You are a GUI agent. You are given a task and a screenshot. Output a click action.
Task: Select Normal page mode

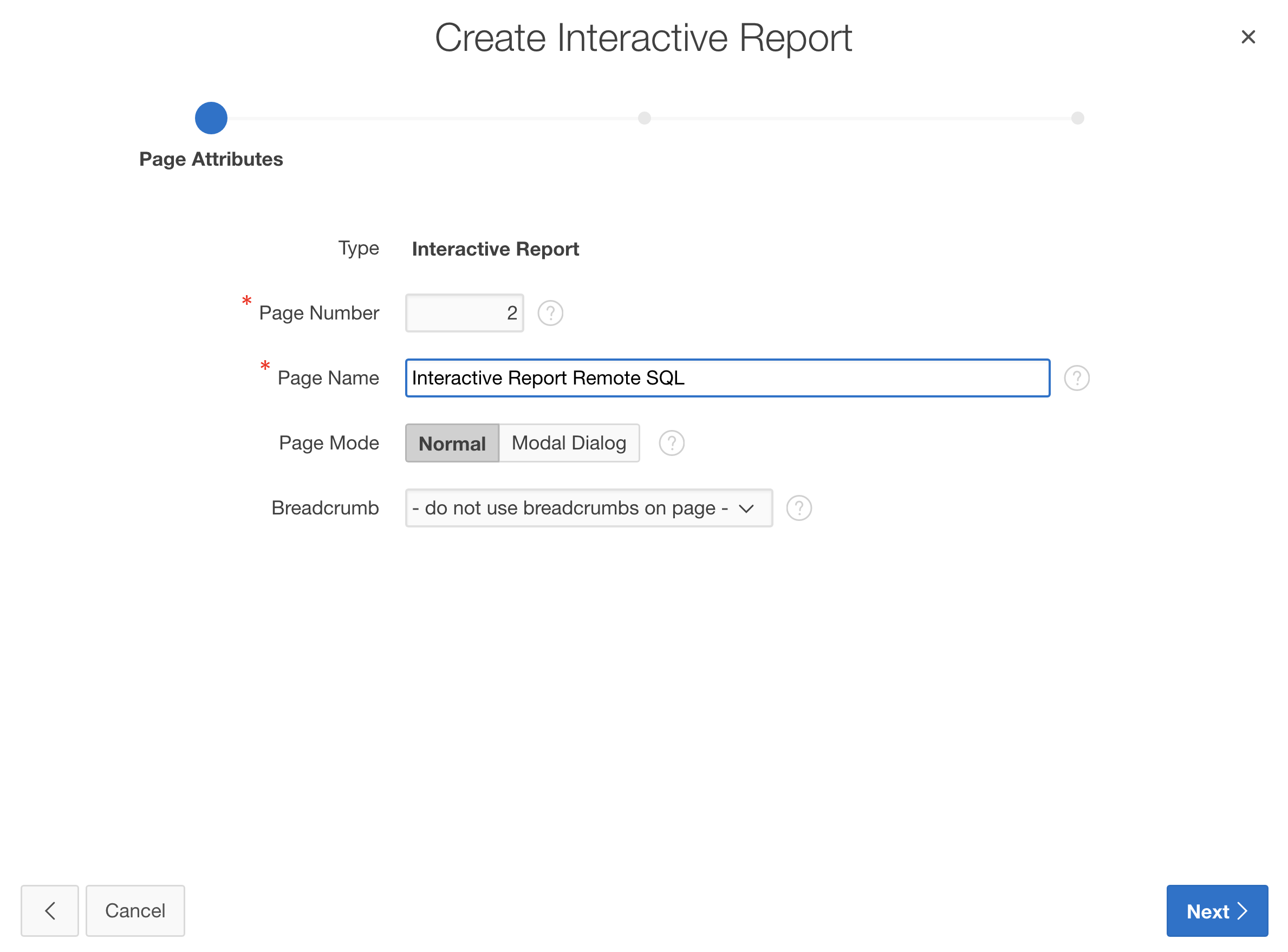(x=452, y=443)
